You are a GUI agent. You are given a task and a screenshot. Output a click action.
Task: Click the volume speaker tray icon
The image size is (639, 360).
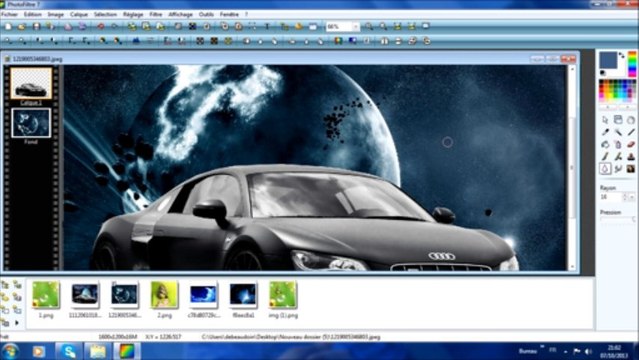(x=588, y=351)
